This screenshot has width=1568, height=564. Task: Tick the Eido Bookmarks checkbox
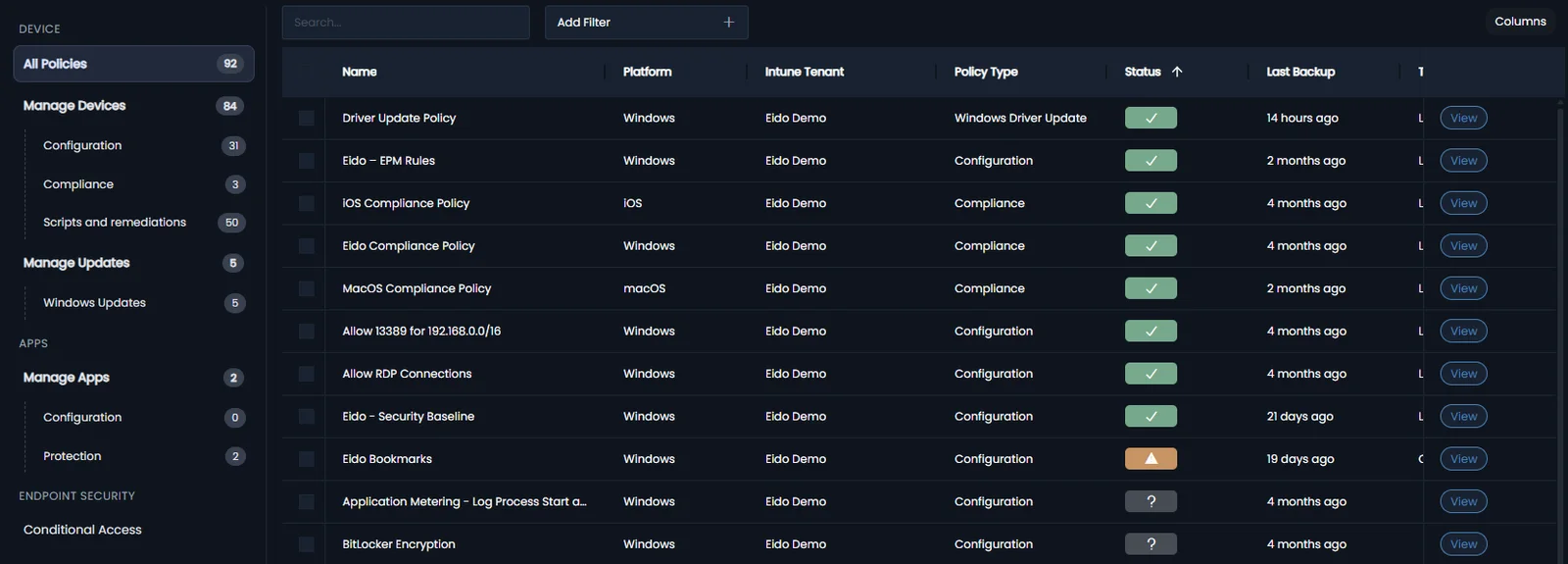coord(307,459)
